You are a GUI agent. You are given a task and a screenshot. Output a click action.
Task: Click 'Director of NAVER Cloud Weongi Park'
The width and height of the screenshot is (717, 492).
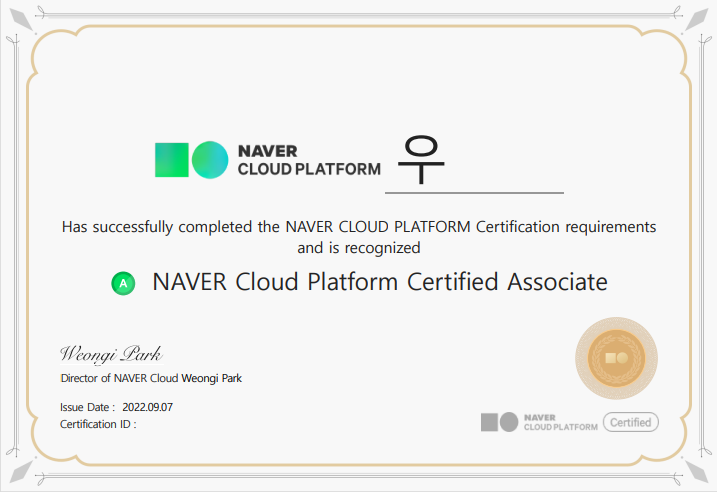(151, 378)
